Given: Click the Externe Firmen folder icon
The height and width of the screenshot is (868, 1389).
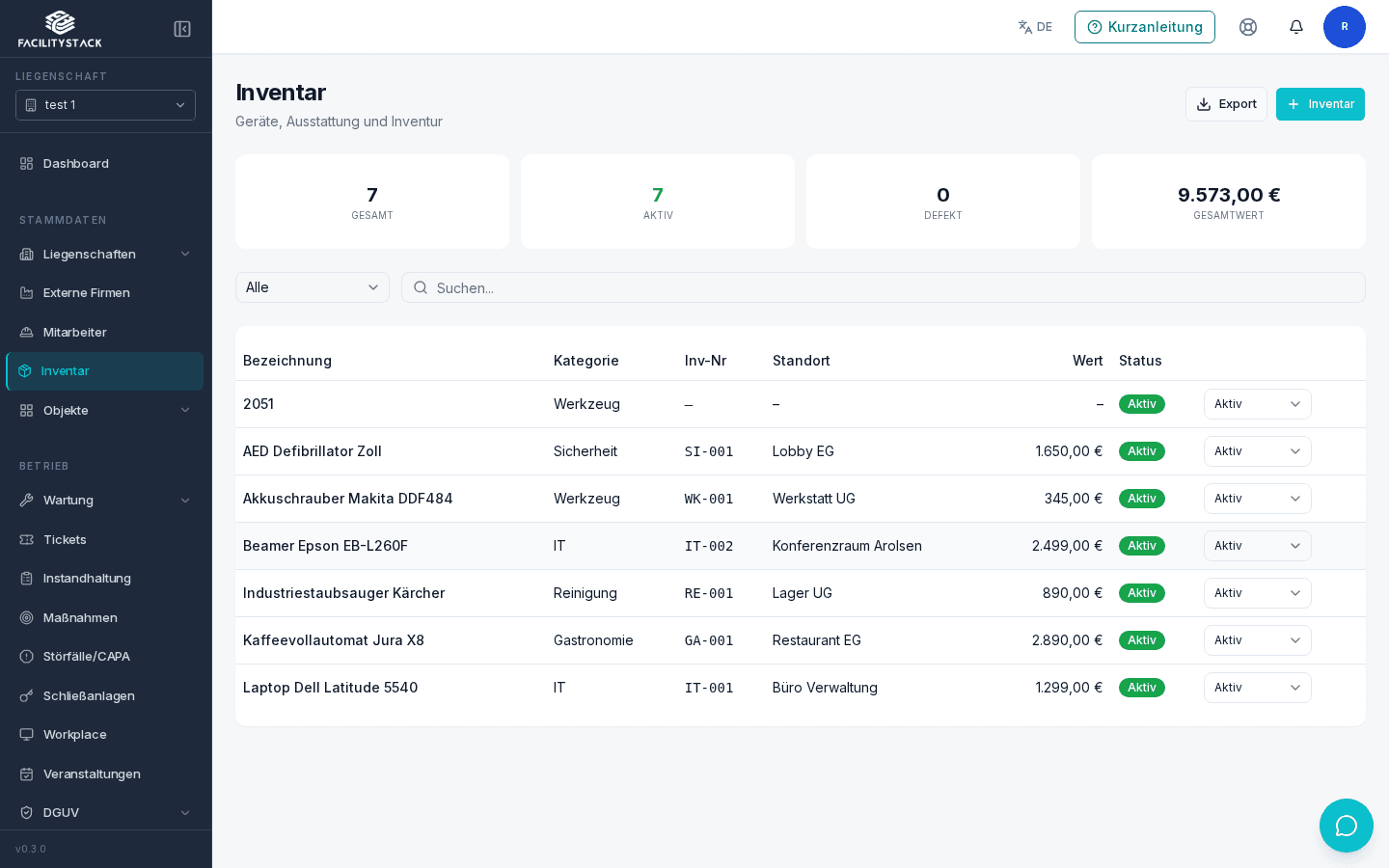Looking at the screenshot, I should [27, 293].
